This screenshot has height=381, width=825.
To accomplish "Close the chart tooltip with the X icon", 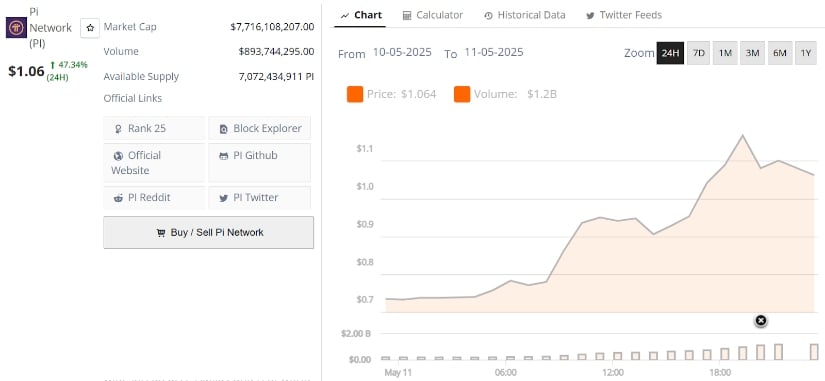I will (760, 320).
